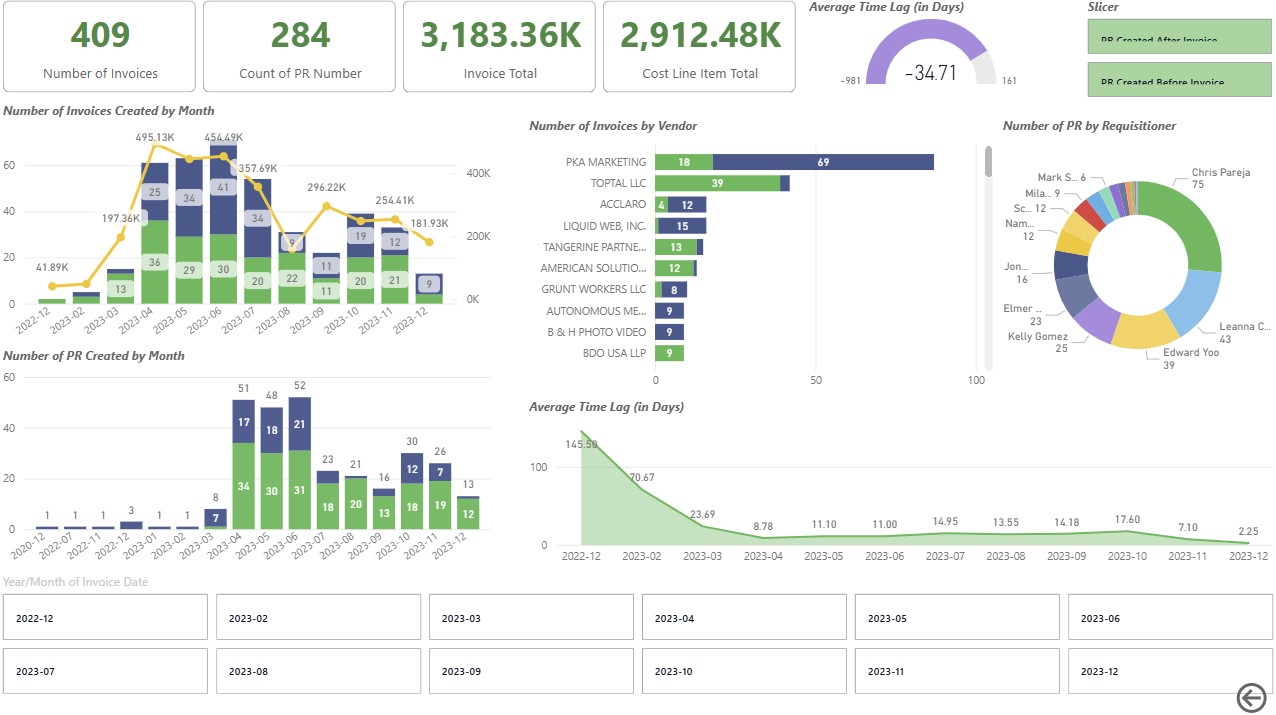
Task: Click GRUNT WORKERS LLC bar 8
Action: pos(674,290)
